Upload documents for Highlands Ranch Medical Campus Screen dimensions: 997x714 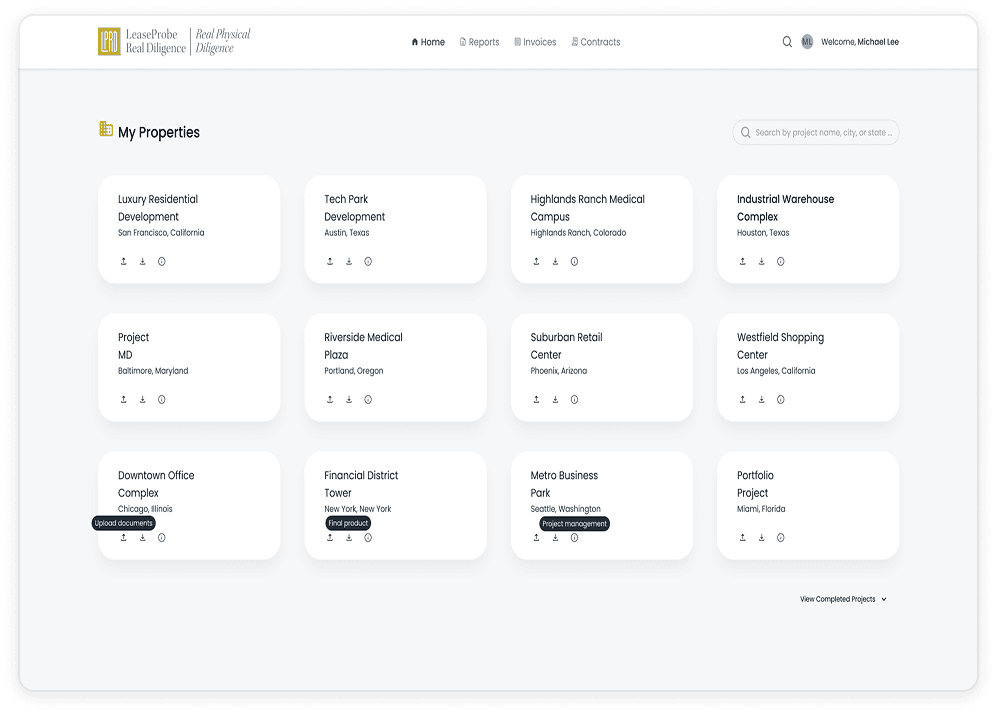coord(536,261)
